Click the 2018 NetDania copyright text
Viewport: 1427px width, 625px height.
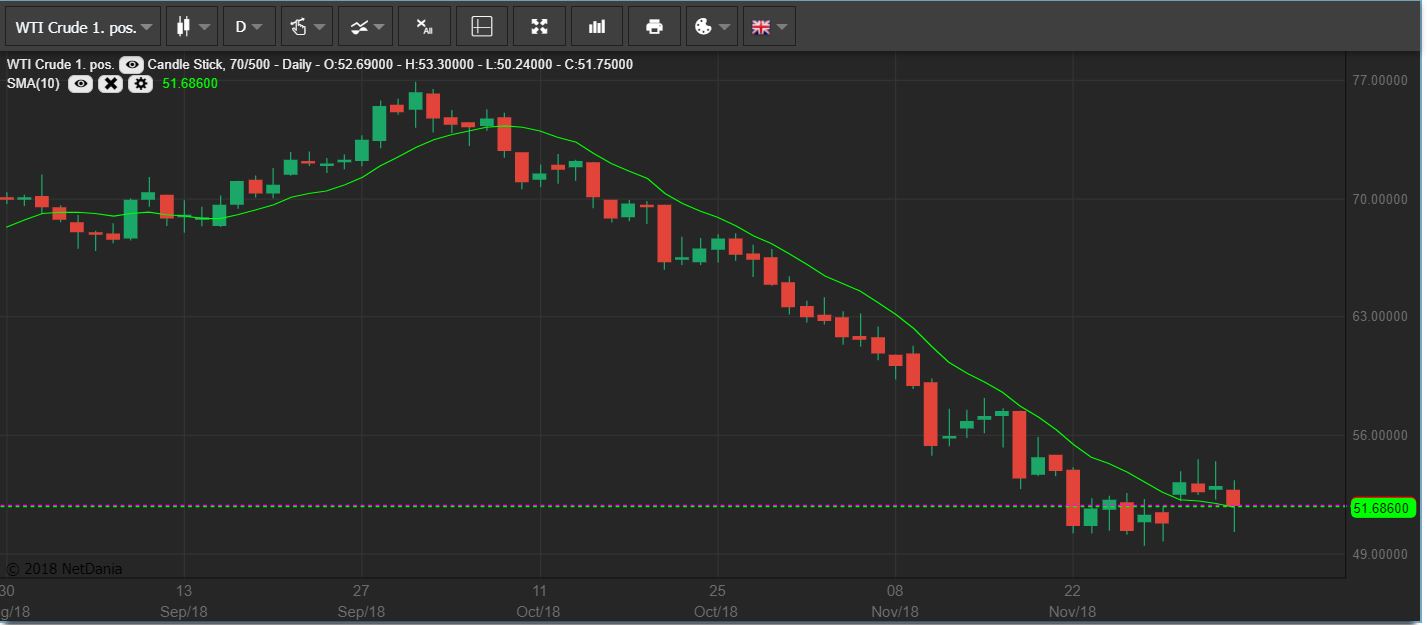point(65,569)
